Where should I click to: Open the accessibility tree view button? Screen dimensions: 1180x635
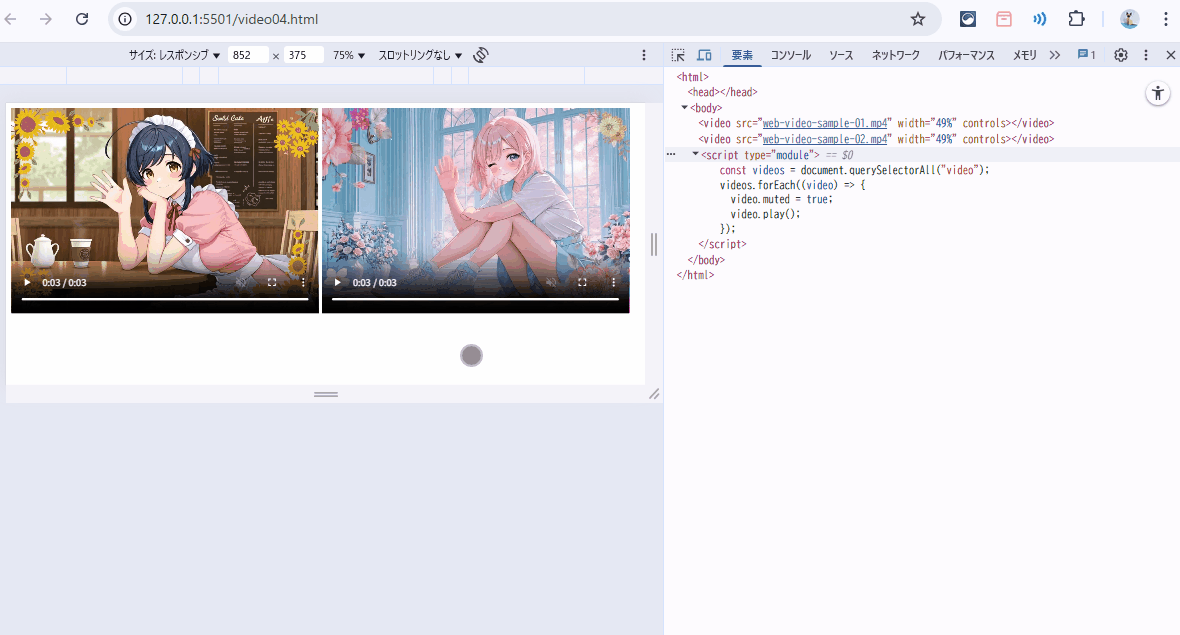[x=1158, y=94]
